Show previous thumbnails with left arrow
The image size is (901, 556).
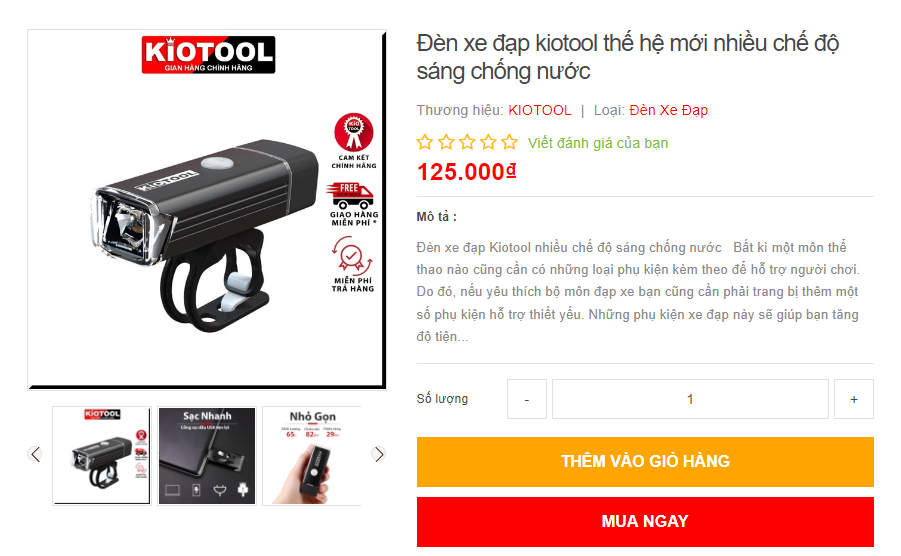tap(36, 454)
